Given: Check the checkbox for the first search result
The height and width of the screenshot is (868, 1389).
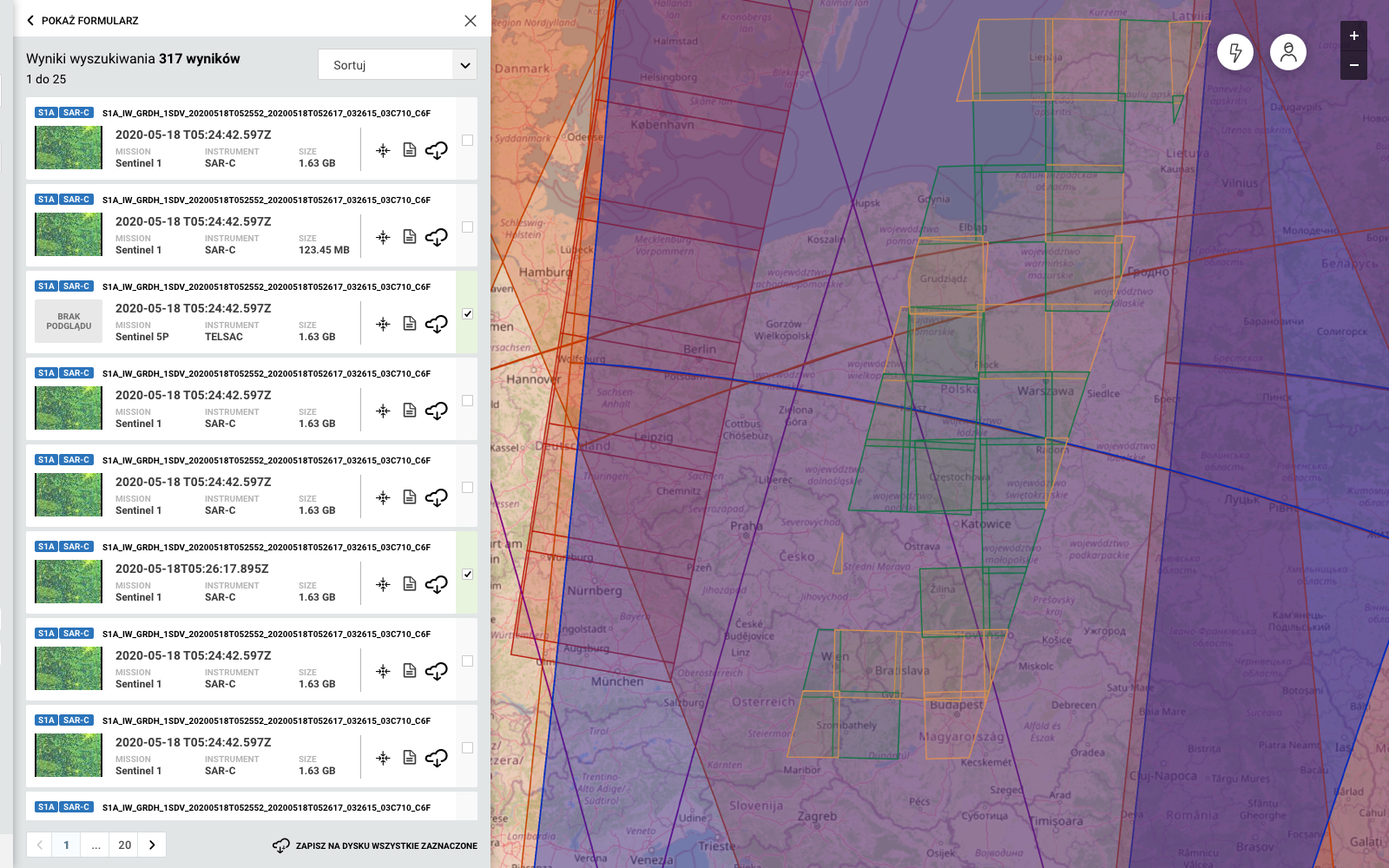Looking at the screenshot, I should coord(467,140).
